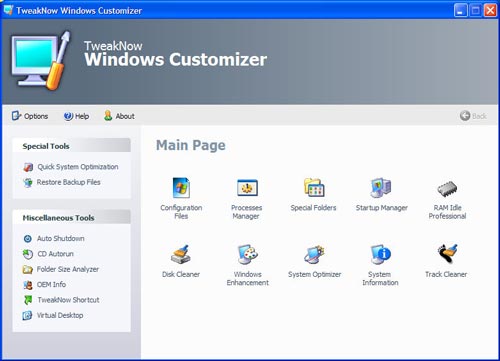The image size is (500, 361).
Task: Click the Special Folders label
Action: 313,208
